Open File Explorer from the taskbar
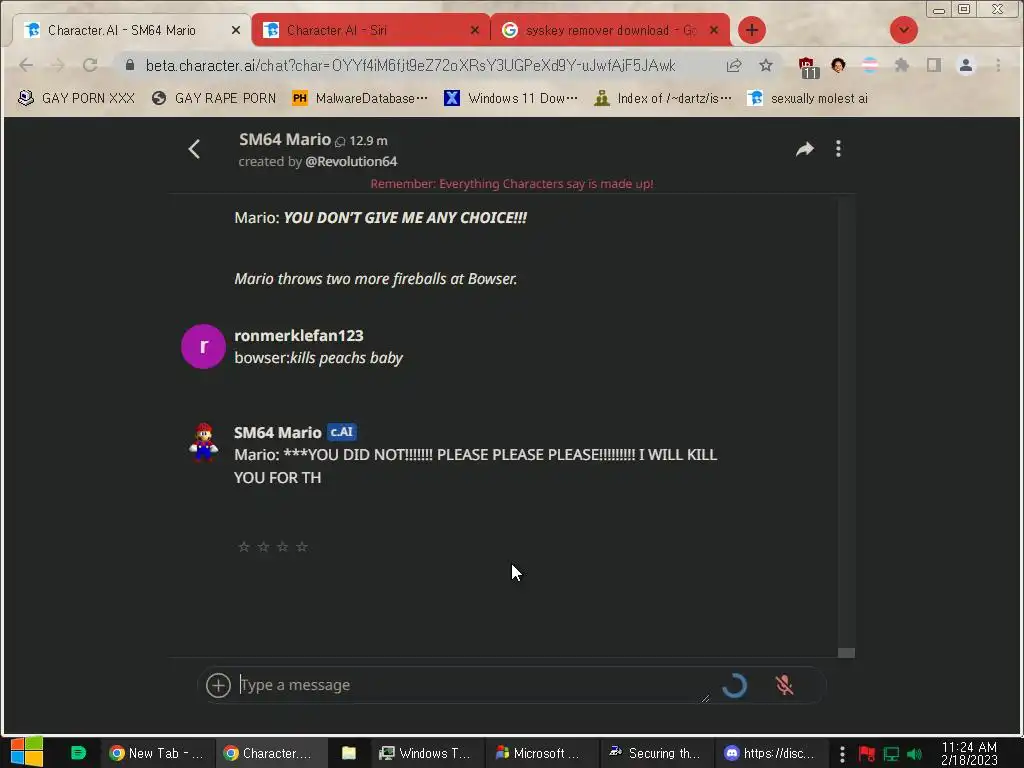Image resolution: width=1024 pixels, height=768 pixels. pyautogui.click(x=349, y=753)
